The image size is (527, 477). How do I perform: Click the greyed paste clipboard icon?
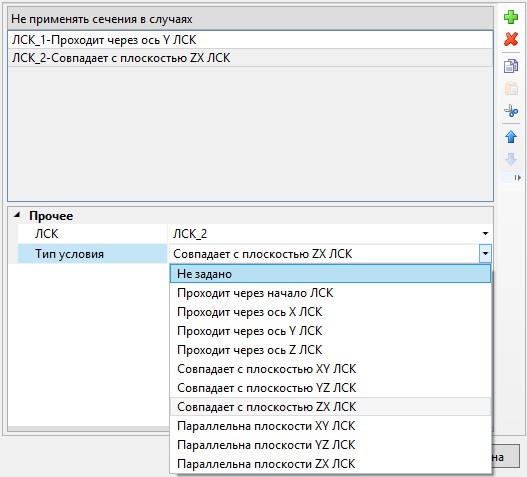[x=511, y=88]
